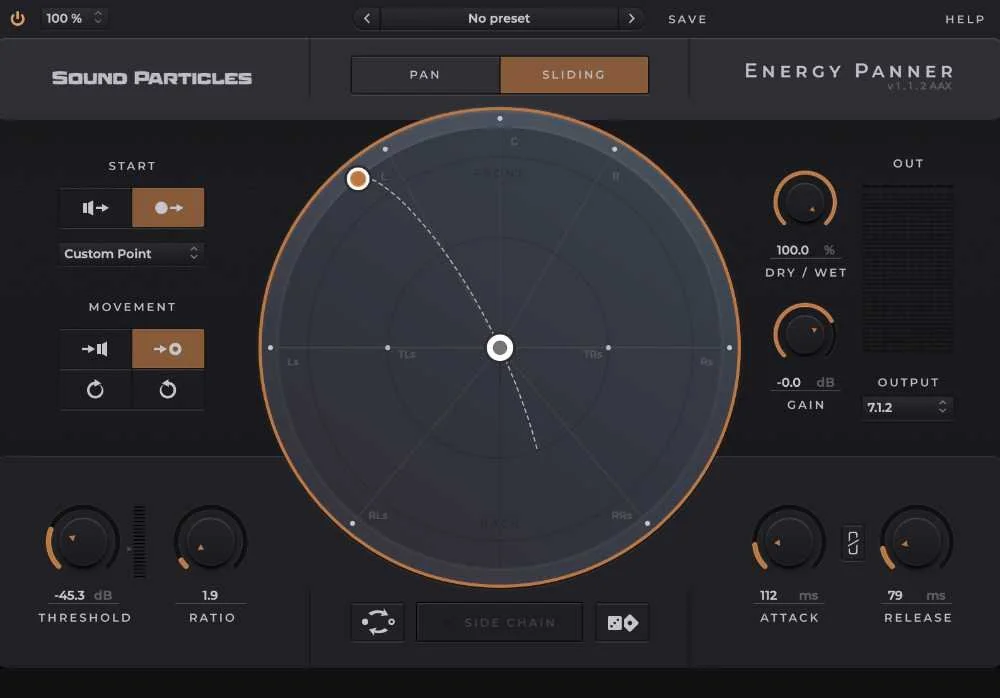Click the next preset arrow
The width and height of the screenshot is (1000, 698).
tap(631, 18)
